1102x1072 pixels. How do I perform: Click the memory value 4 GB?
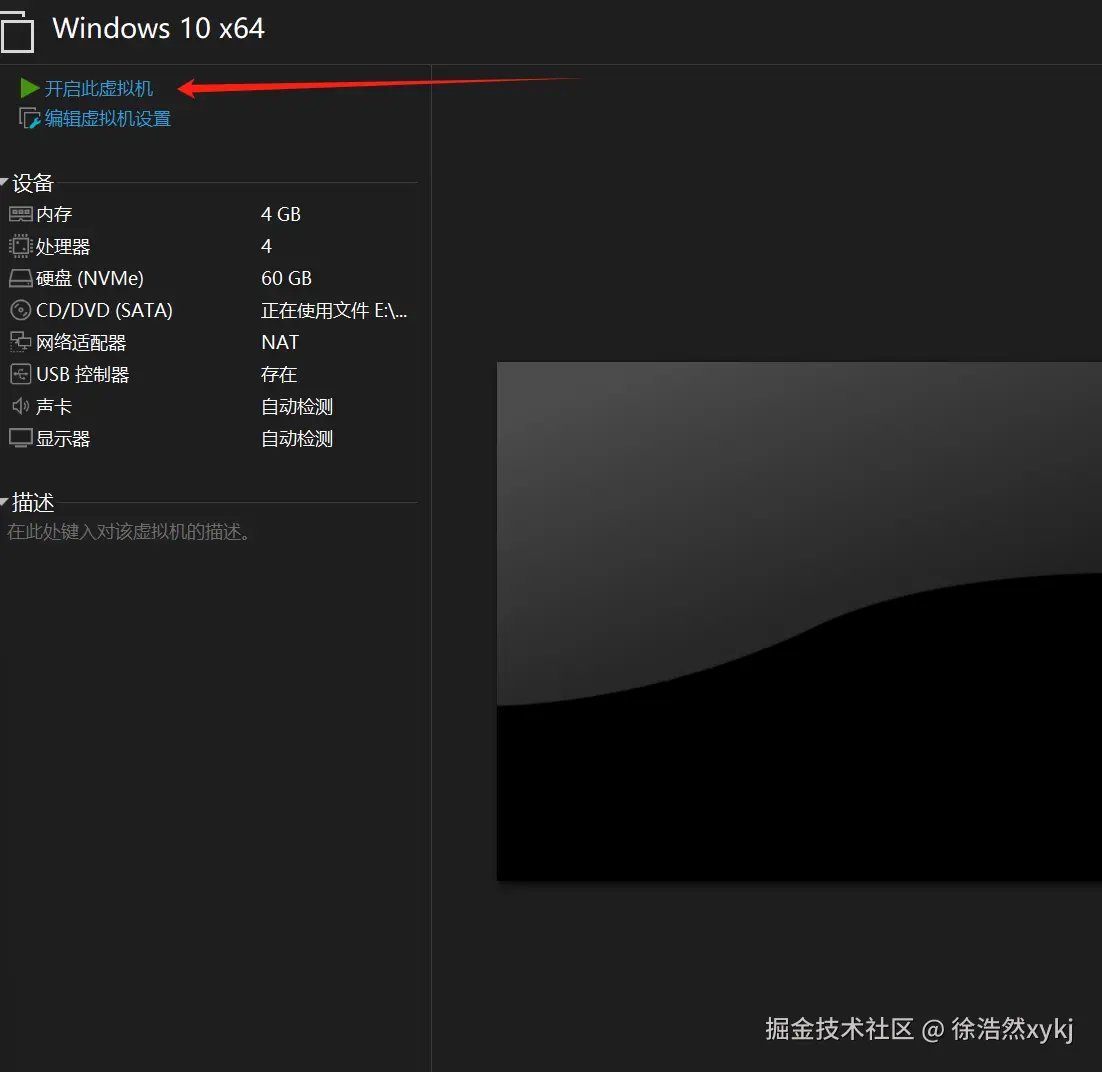pyautogui.click(x=281, y=214)
